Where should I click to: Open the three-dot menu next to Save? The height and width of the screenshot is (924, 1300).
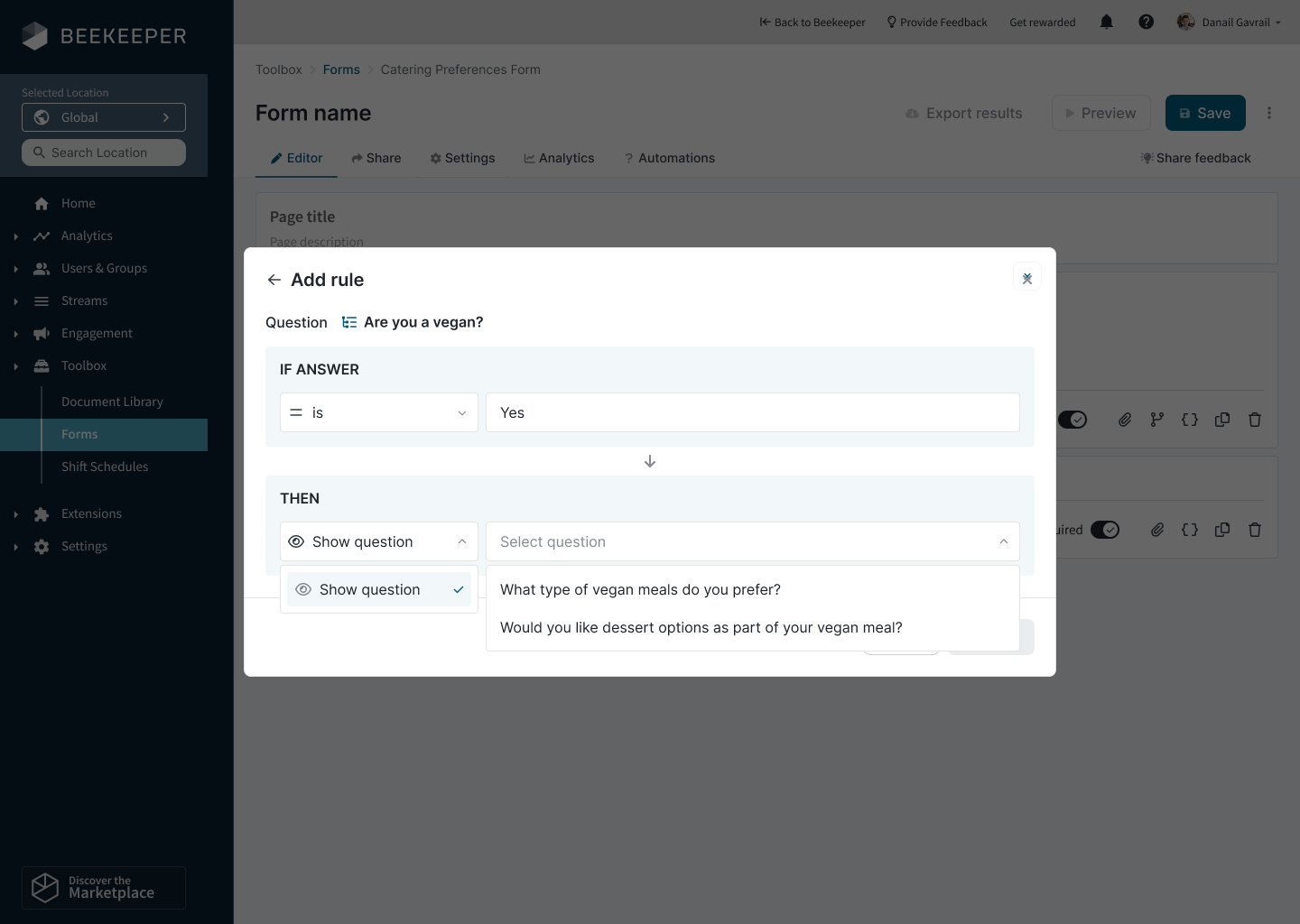1268,113
